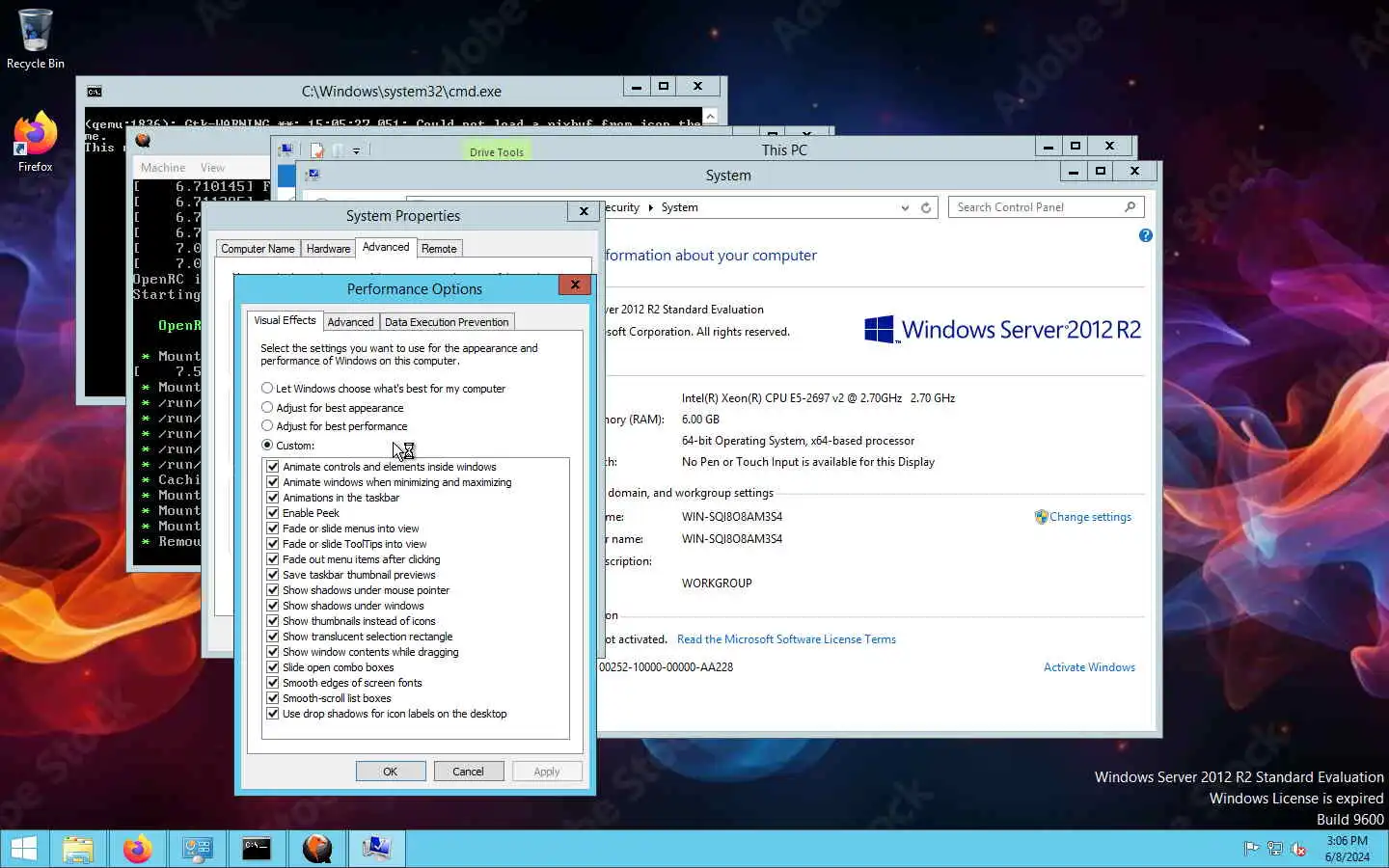
Task: Open File Explorer from the taskbar
Action: [78, 849]
